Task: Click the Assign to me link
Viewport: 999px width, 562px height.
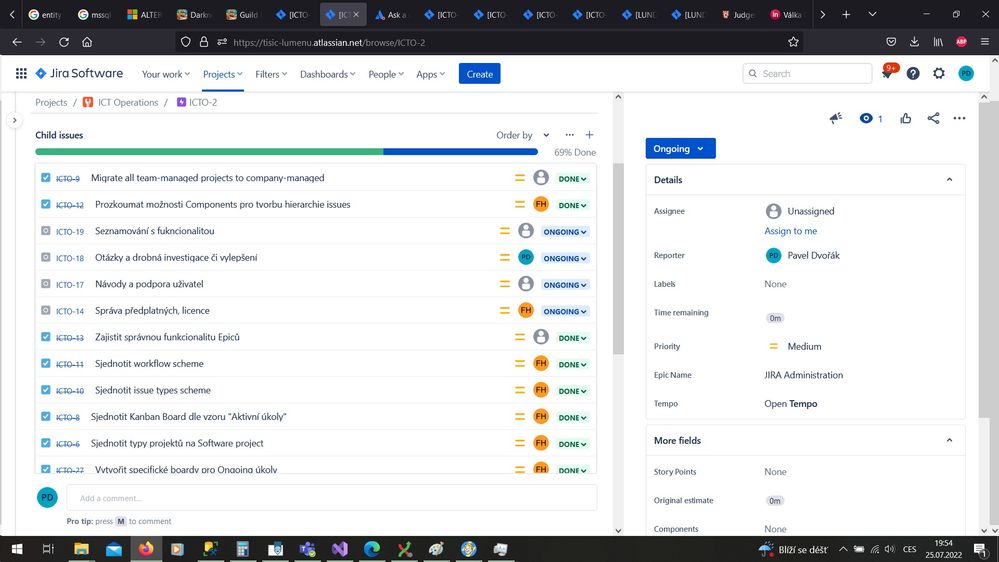Action: tap(791, 231)
